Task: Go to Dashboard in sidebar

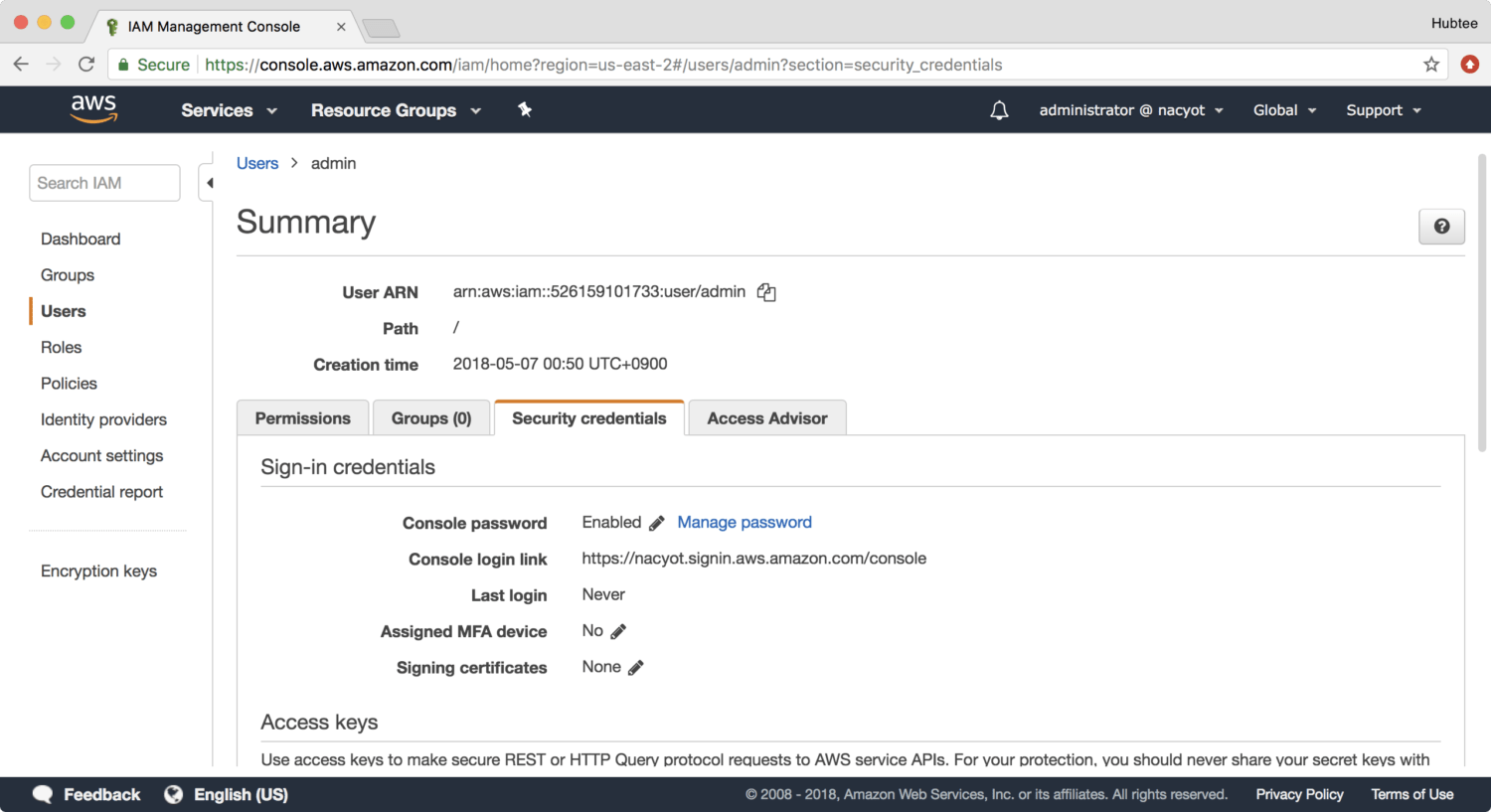Action: pos(81,239)
